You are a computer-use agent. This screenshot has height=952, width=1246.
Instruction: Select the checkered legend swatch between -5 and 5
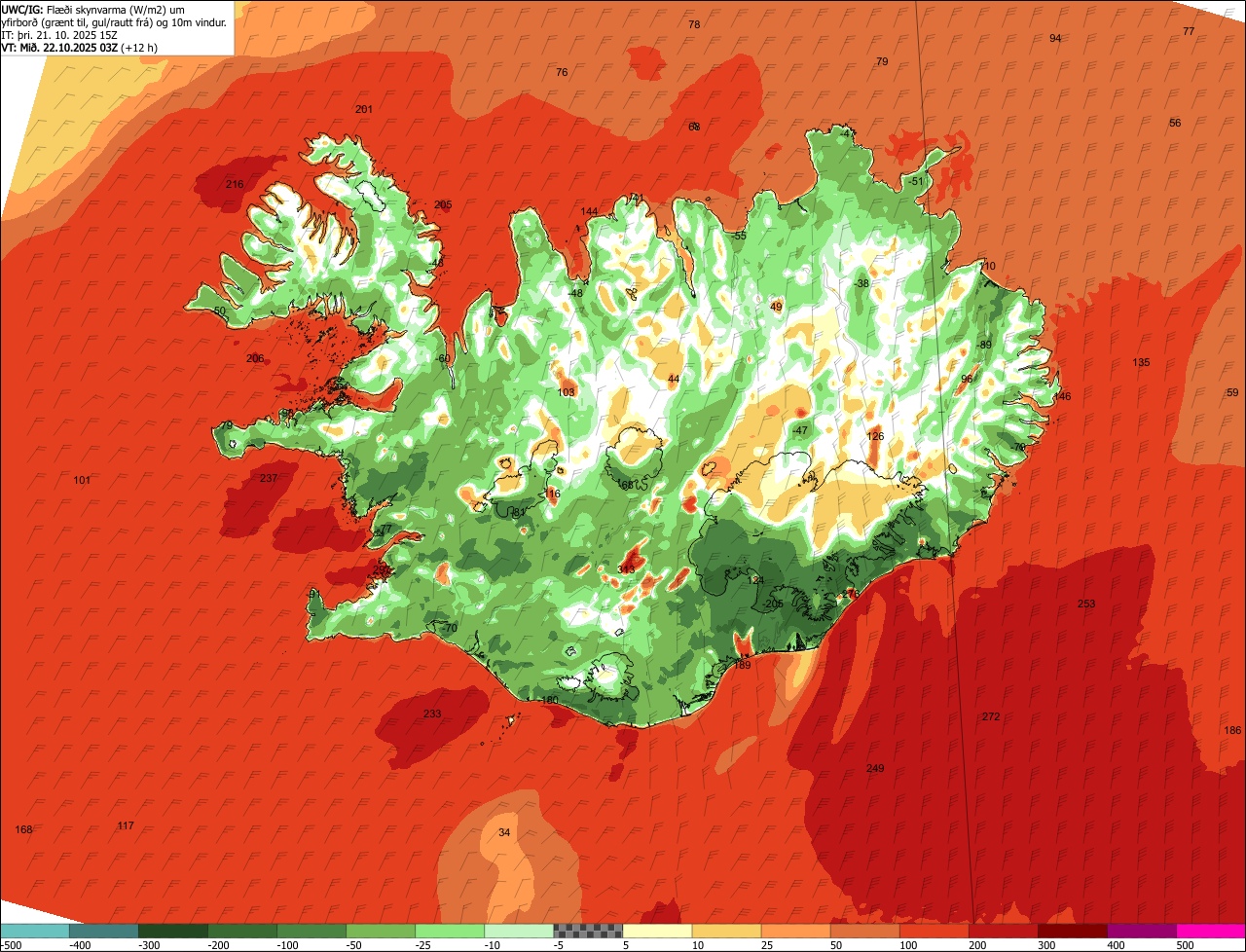coord(587,931)
